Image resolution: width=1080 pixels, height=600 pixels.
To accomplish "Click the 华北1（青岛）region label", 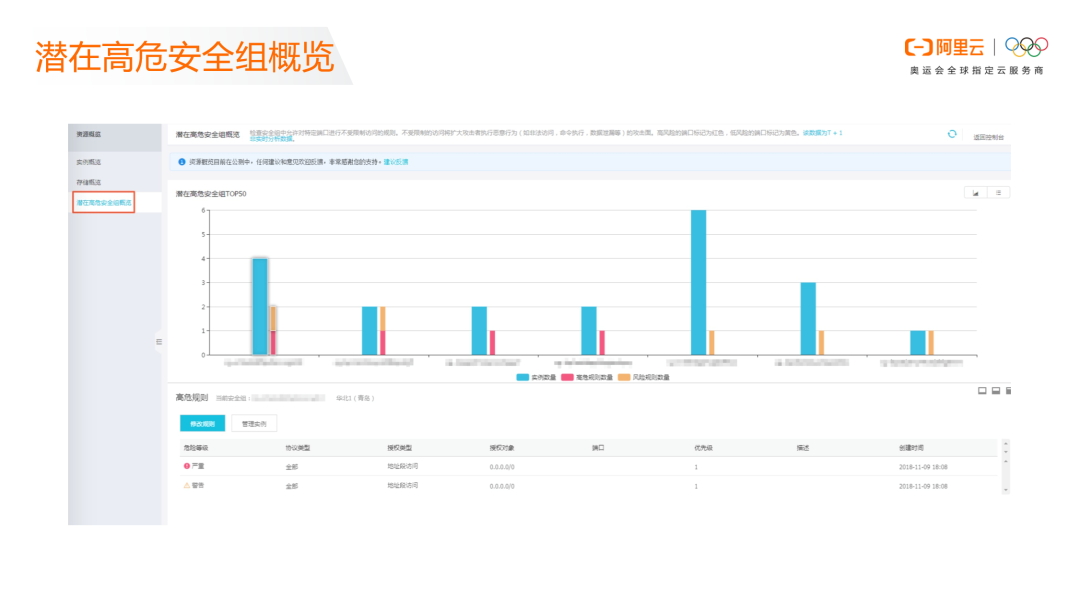I will [x=355, y=398].
